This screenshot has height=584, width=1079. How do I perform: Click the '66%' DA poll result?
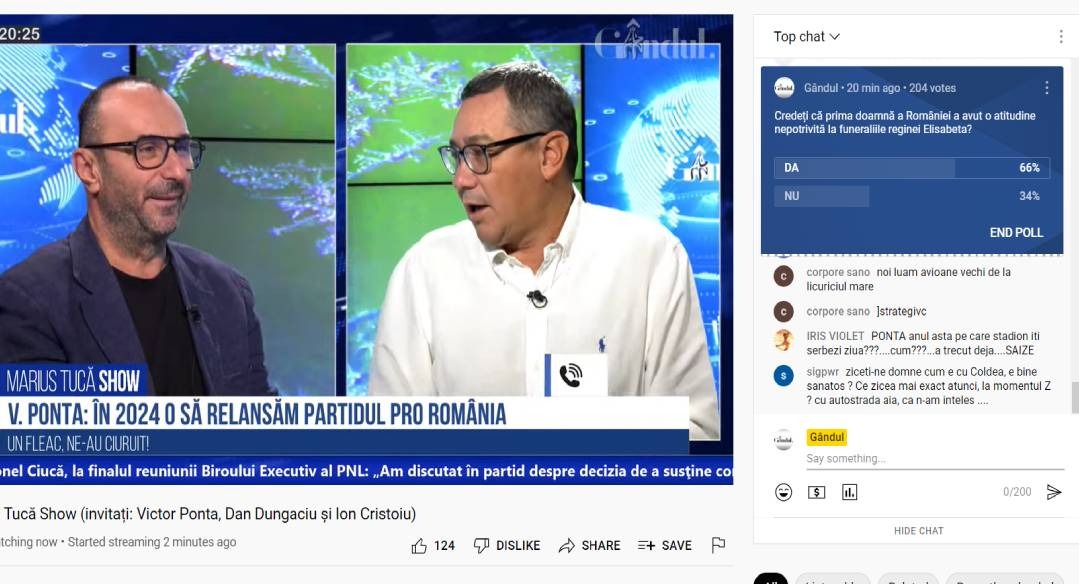point(1029,168)
